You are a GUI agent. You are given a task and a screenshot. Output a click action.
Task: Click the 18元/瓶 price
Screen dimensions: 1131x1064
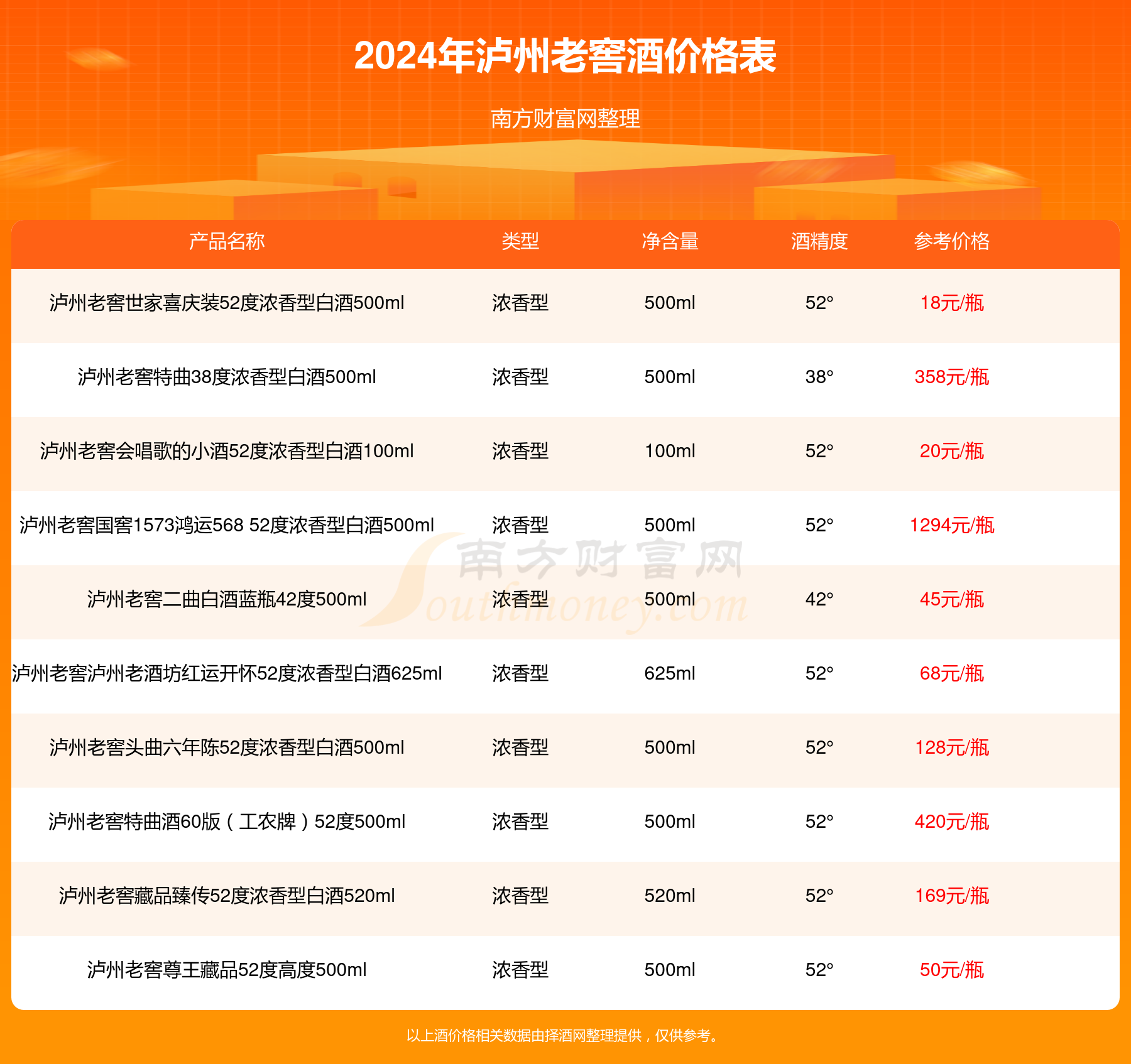[x=952, y=303]
